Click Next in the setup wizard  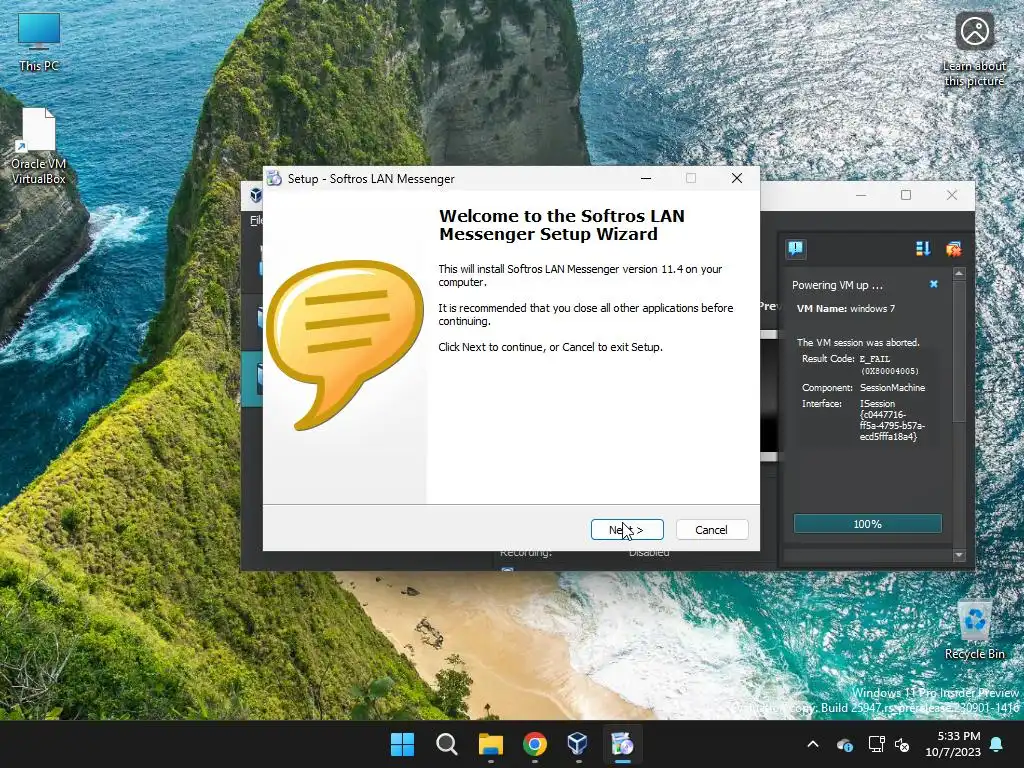(627, 530)
